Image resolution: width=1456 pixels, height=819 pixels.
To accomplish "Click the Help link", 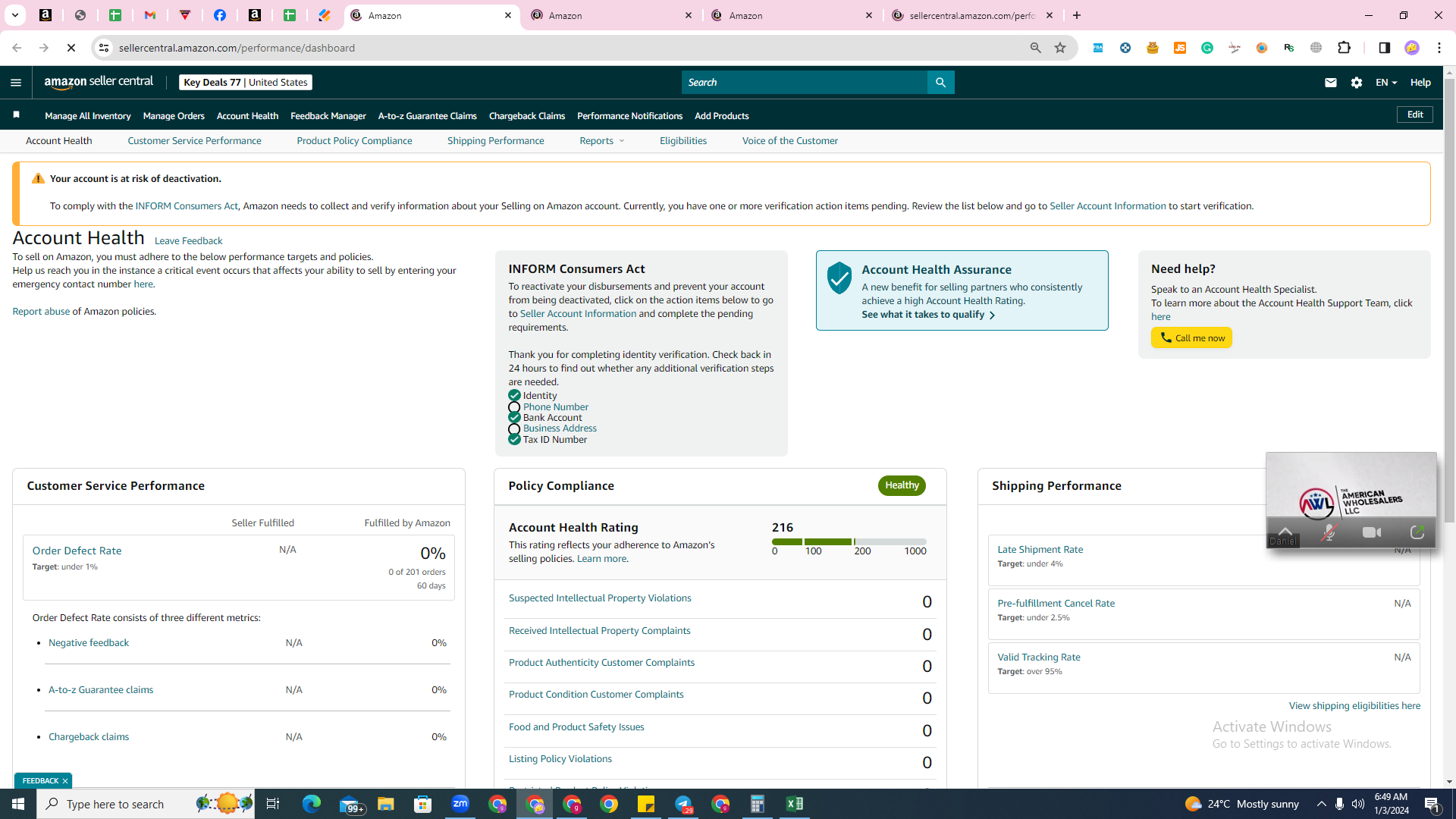I will coord(1420,83).
